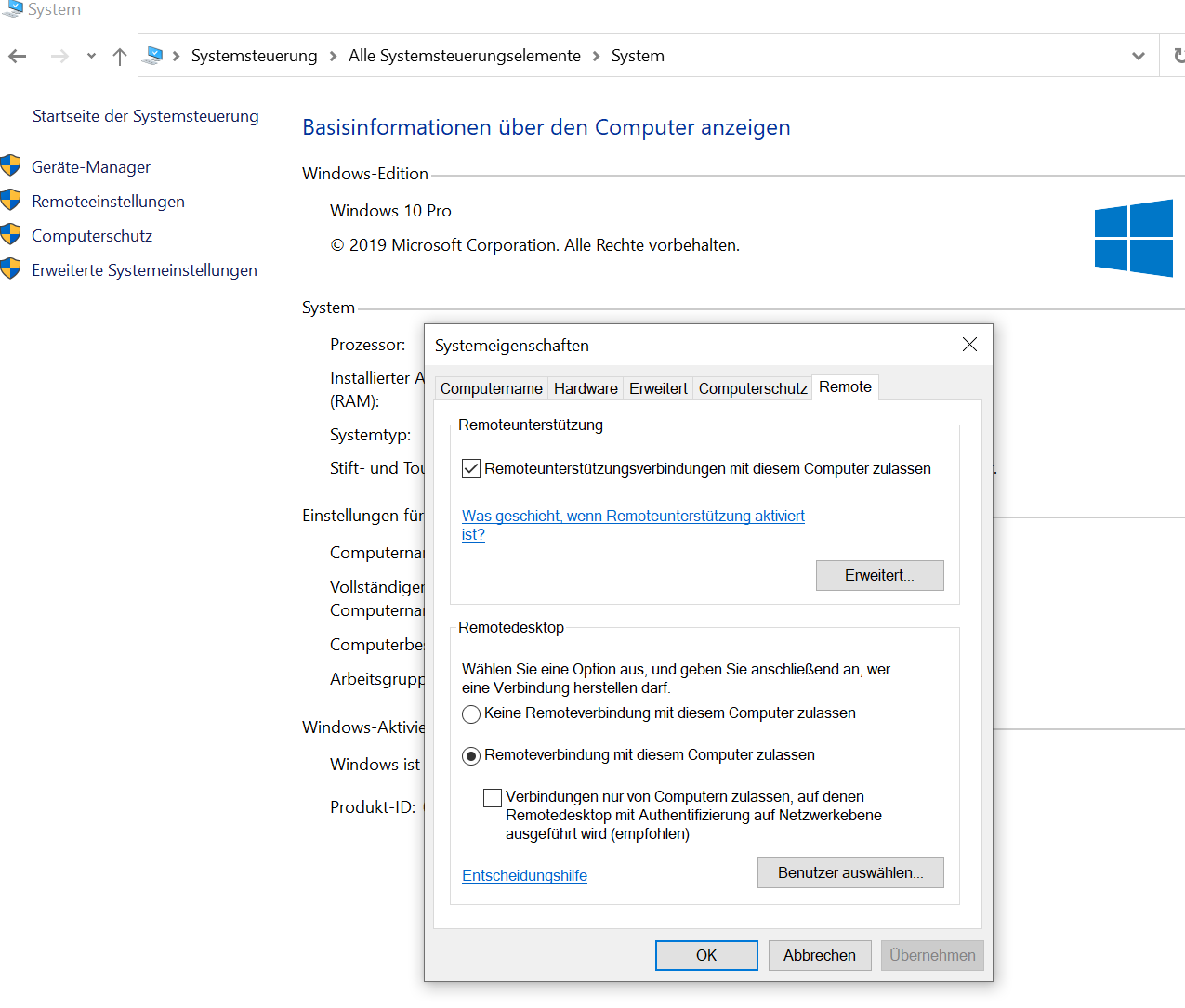Open the Entscheidungshilfe link
The height and width of the screenshot is (1008, 1185).
524,876
